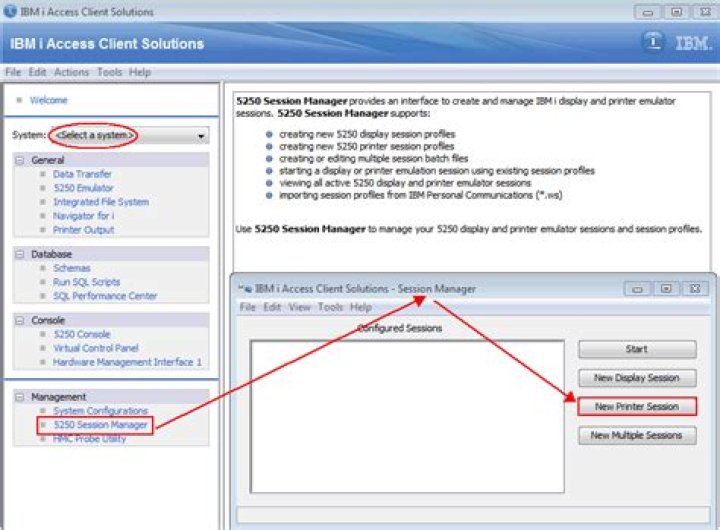The width and height of the screenshot is (720, 530).
Task: Collapse the Console section
Action: coord(20,320)
